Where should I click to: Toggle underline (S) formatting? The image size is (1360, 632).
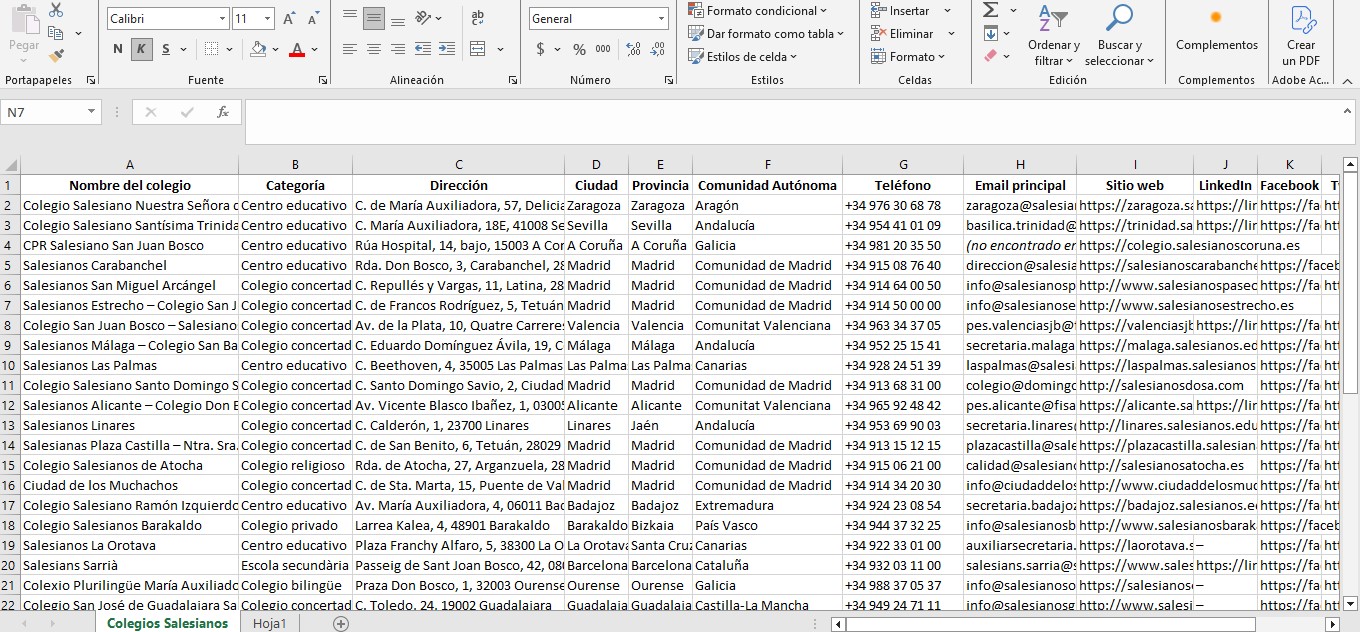(166, 49)
